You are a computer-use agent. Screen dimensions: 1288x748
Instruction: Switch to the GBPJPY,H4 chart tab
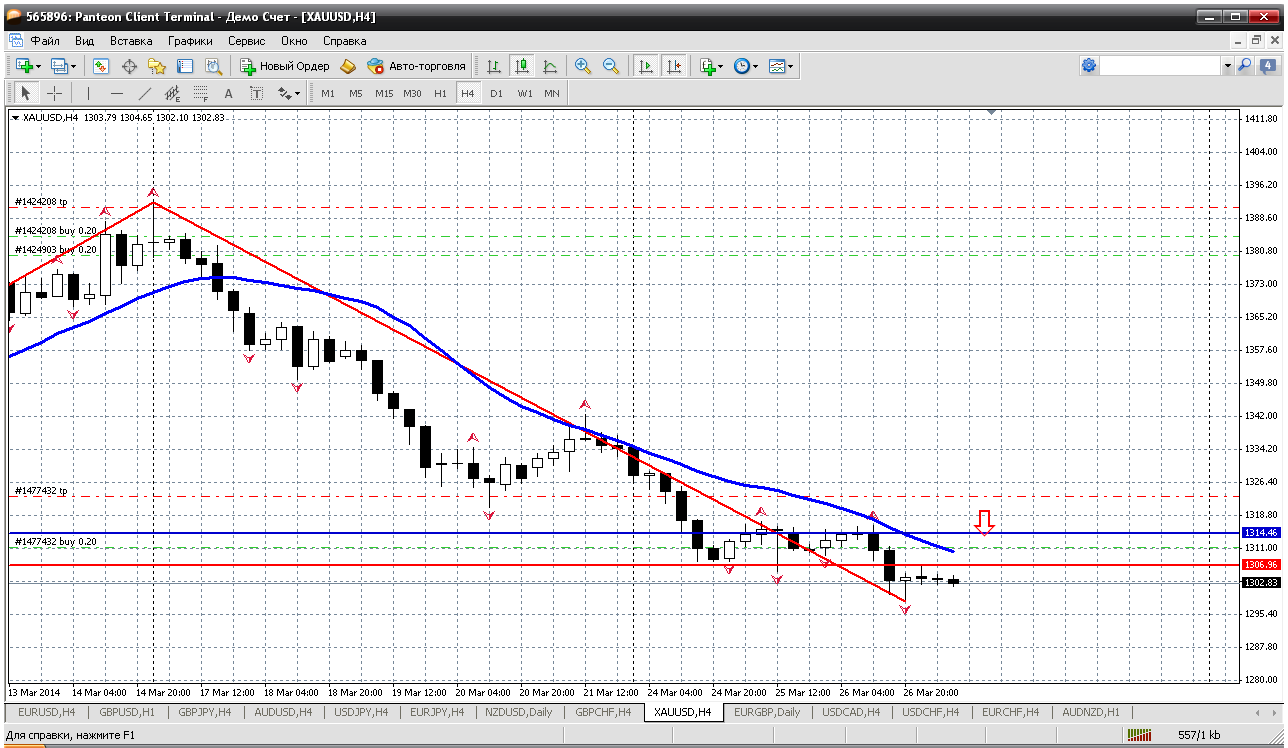[204, 712]
